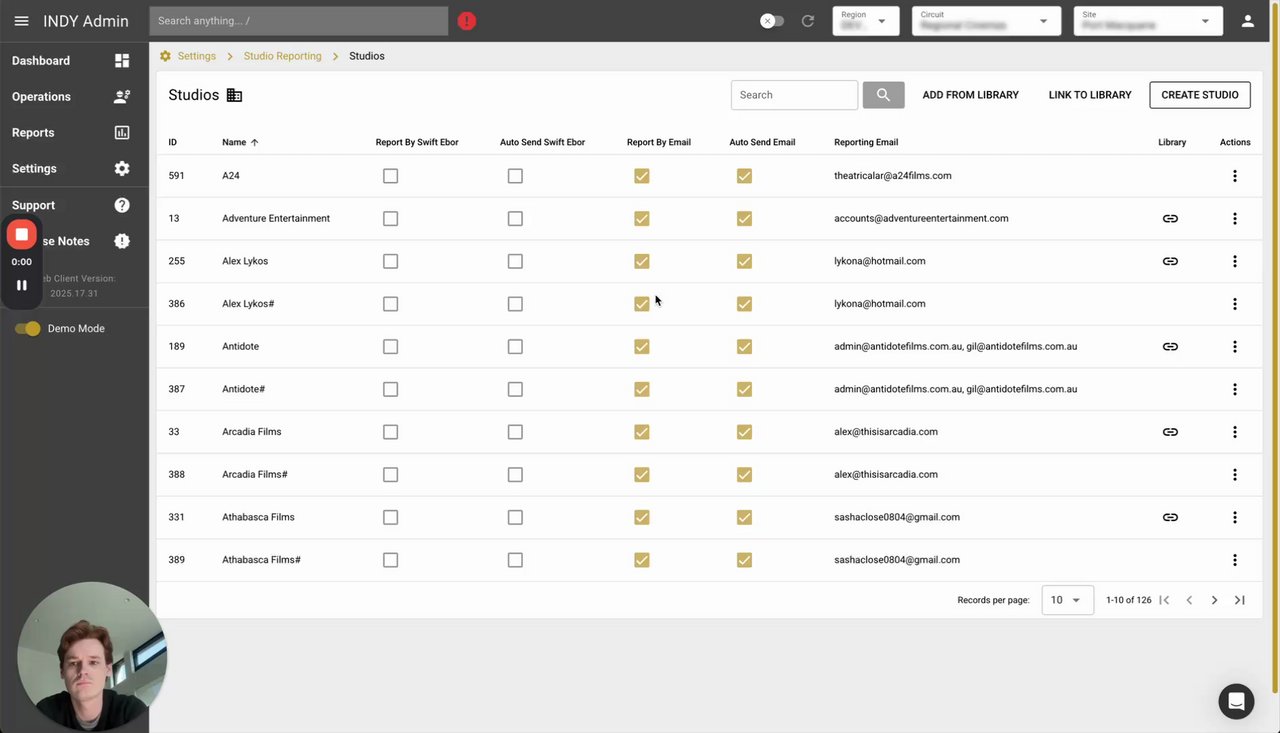The height and width of the screenshot is (733, 1280).
Task: Open the hamburger navigation menu
Action: [x=21, y=21]
